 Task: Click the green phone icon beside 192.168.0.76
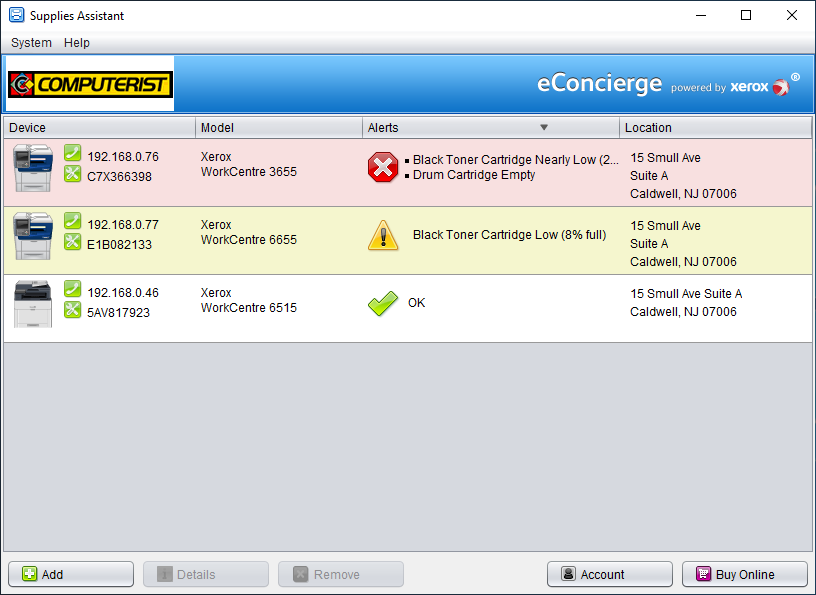(72, 153)
